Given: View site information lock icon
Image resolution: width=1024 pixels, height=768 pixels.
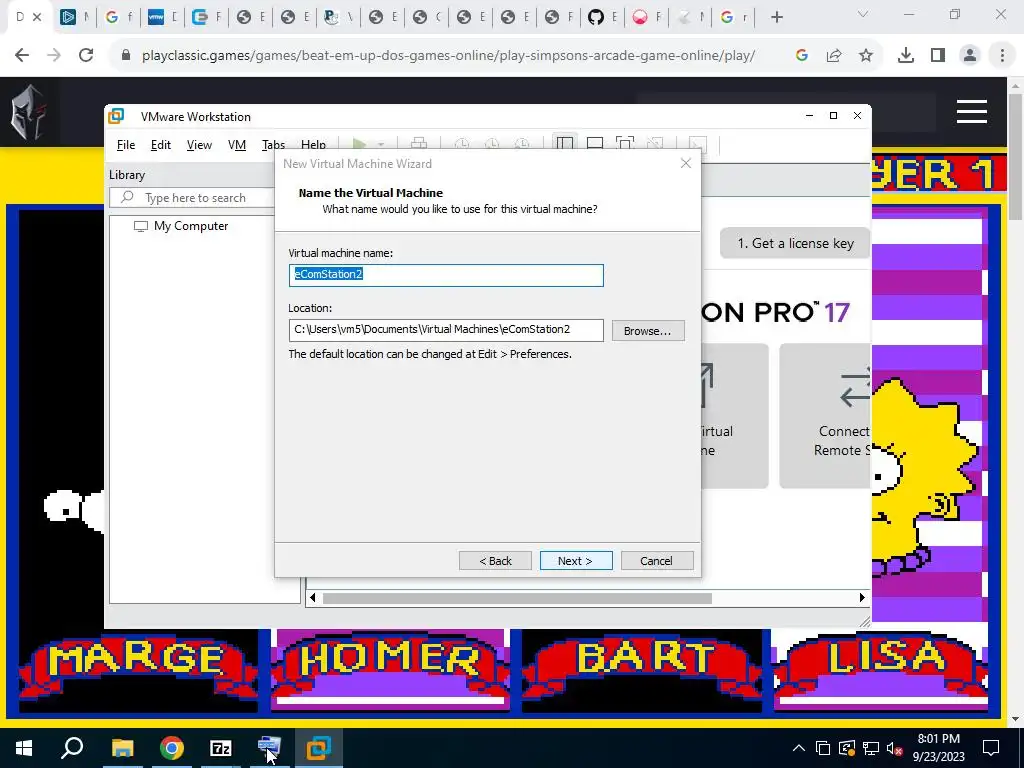Looking at the screenshot, I should [x=126, y=56].
